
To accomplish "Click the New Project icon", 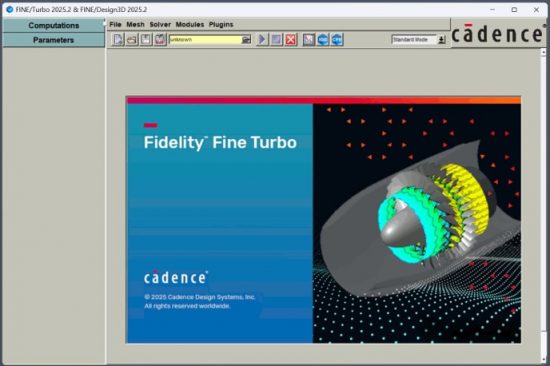I will (x=118, y=39).
